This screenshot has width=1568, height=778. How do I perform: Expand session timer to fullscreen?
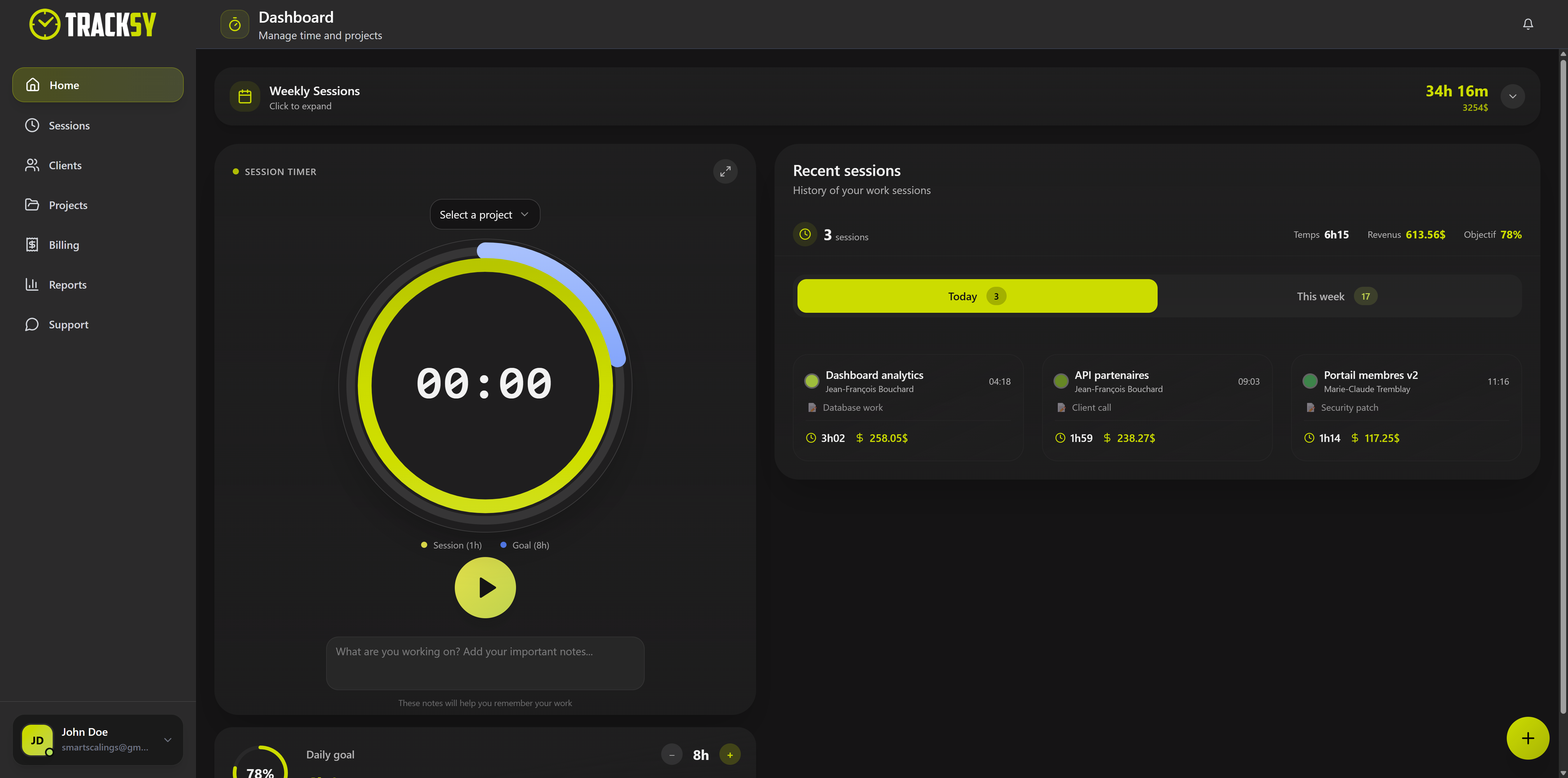coord(725,171)
